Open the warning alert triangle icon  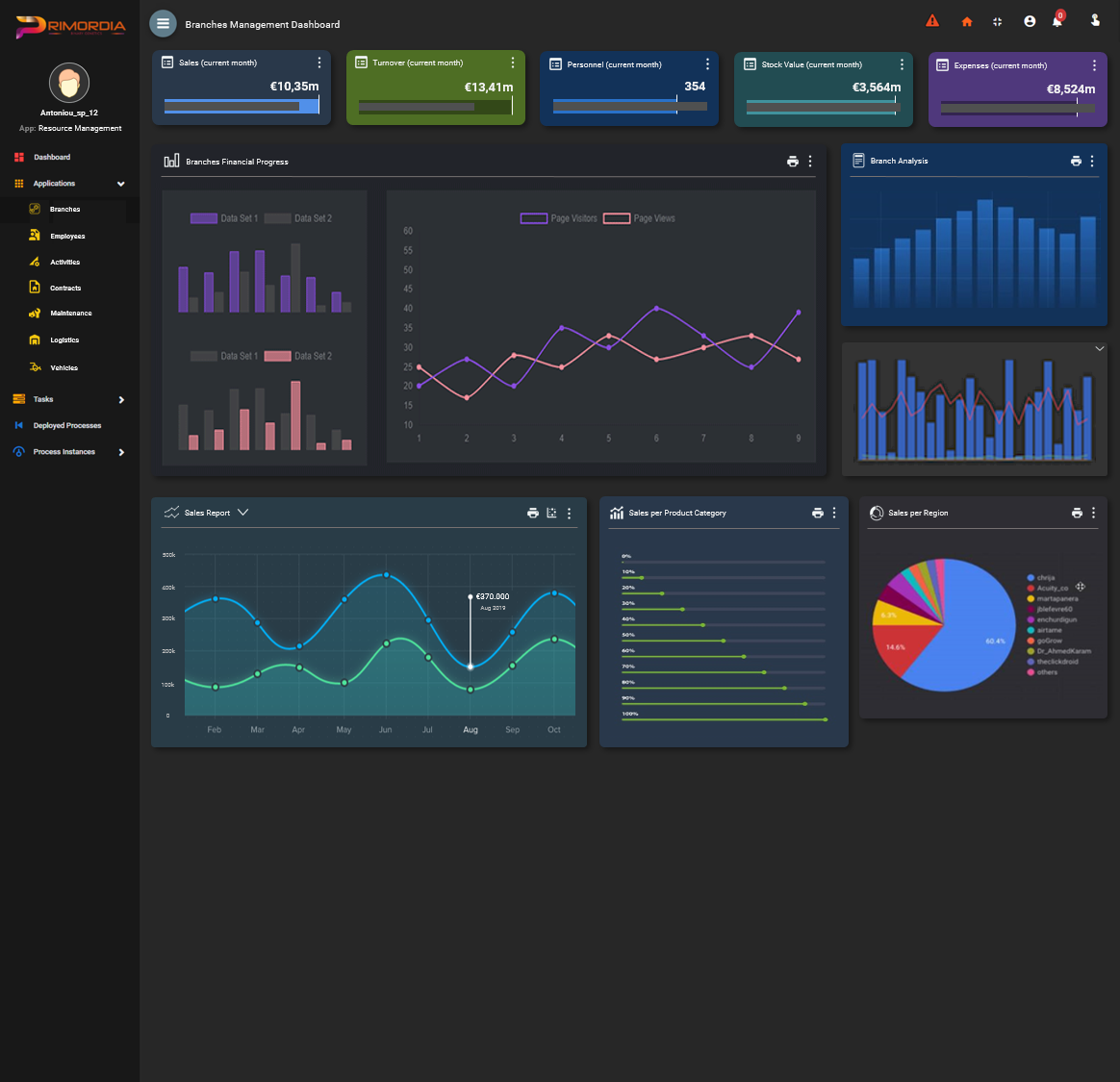(931, 21)
